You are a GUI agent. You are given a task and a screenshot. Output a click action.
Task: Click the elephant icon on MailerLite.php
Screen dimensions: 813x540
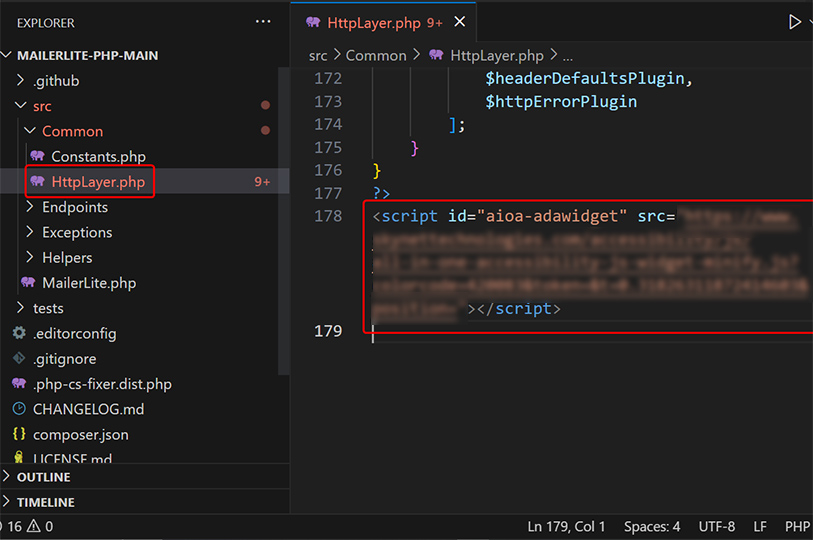click(28, 283)
